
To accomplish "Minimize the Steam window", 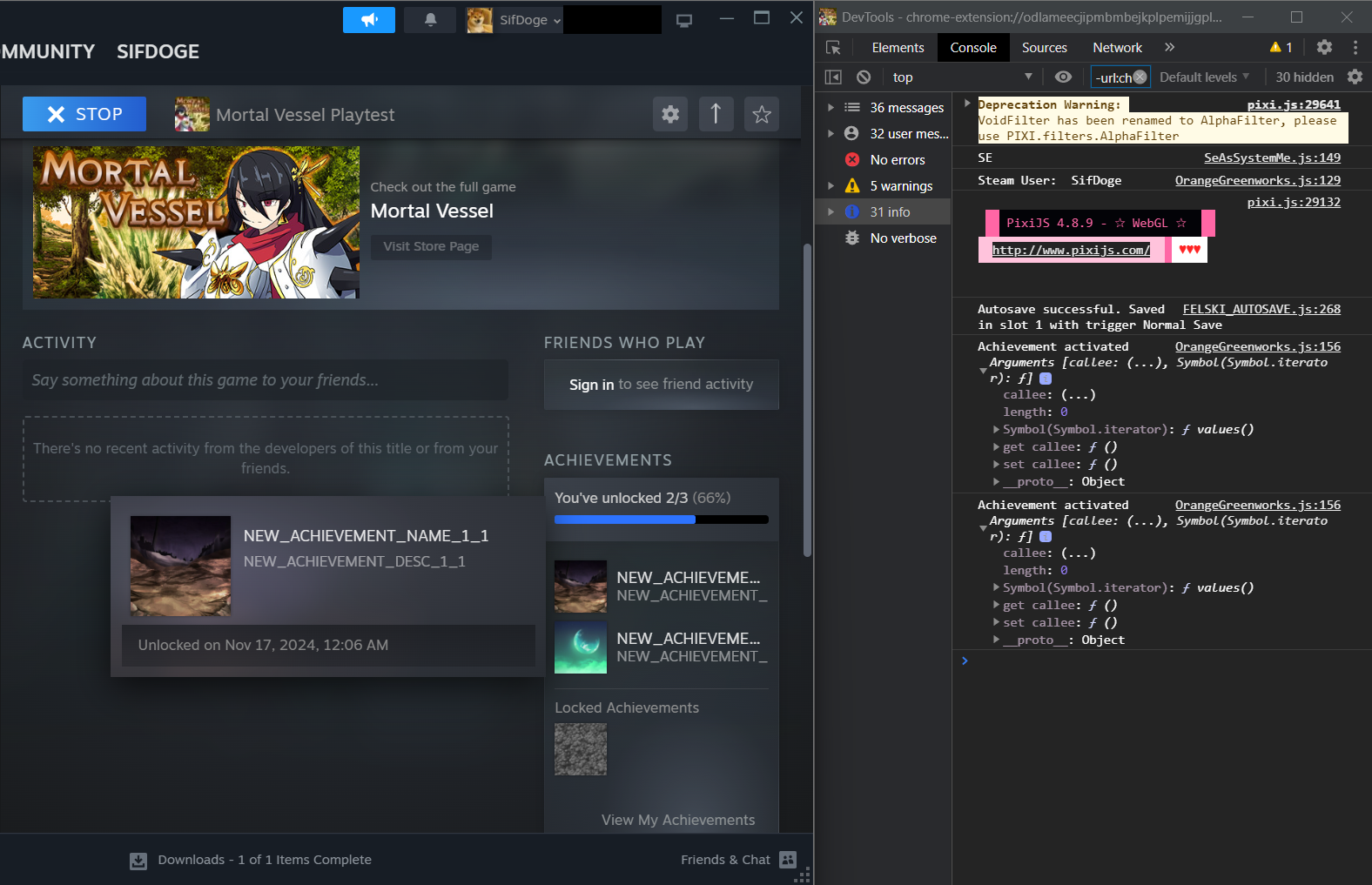I will coord(727,18).
